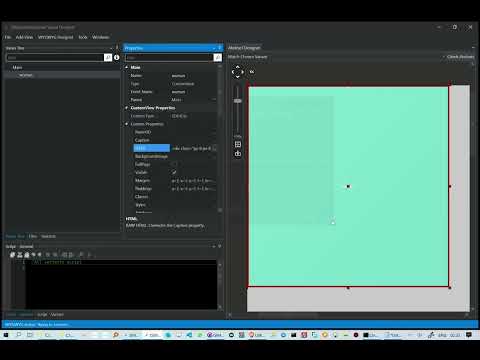Click the Properties search magnifier icon

(x=218, y=58)
